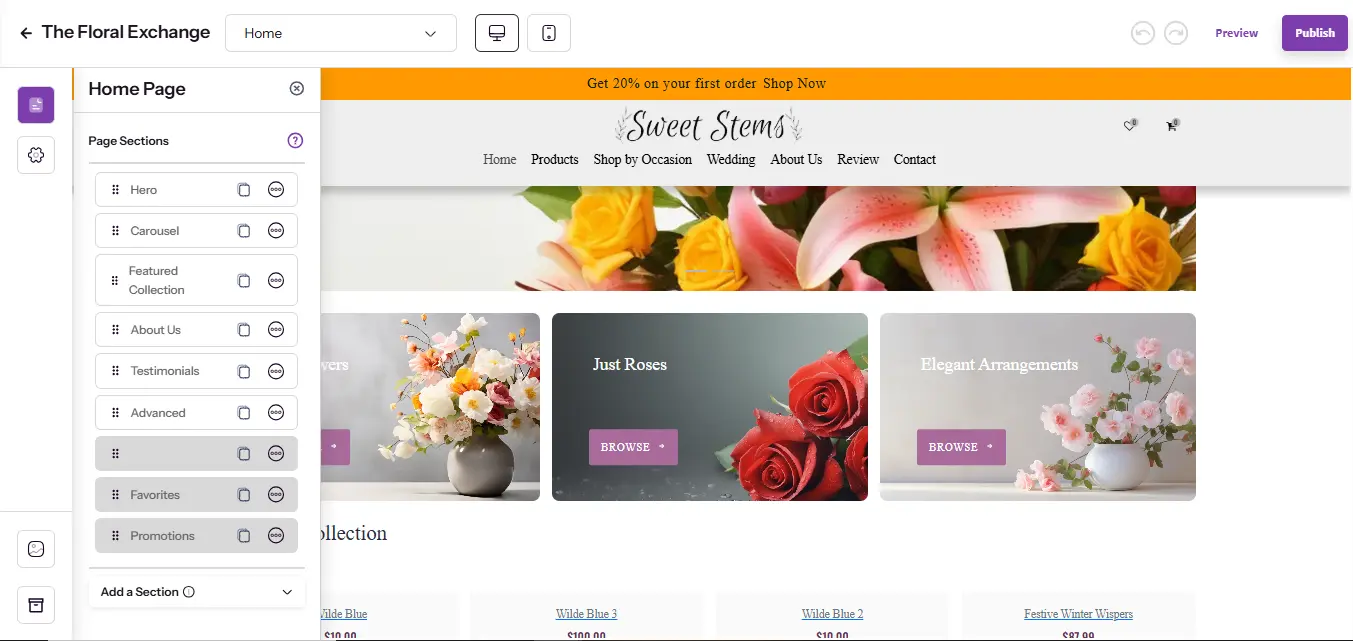
Task: Go back using the arrow beside The Floral Exchange
Action: tap(26, 33)
